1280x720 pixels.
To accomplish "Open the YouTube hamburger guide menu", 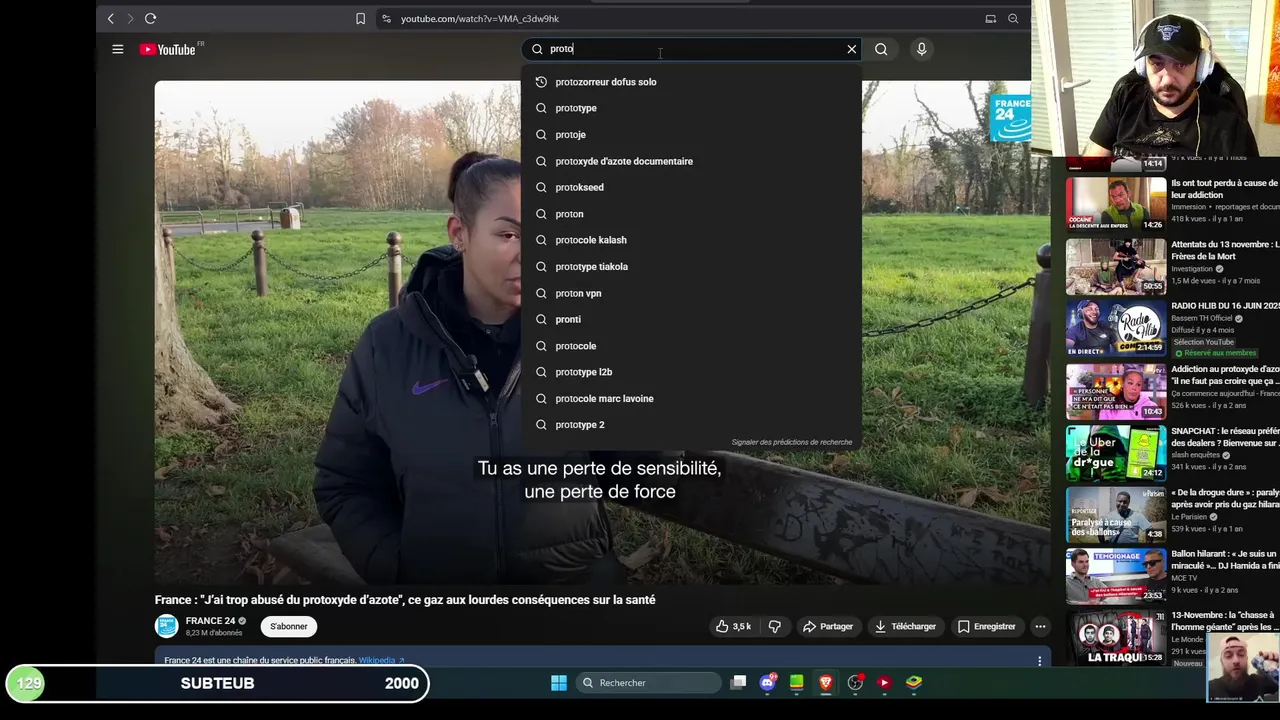I will coord(117,49).
